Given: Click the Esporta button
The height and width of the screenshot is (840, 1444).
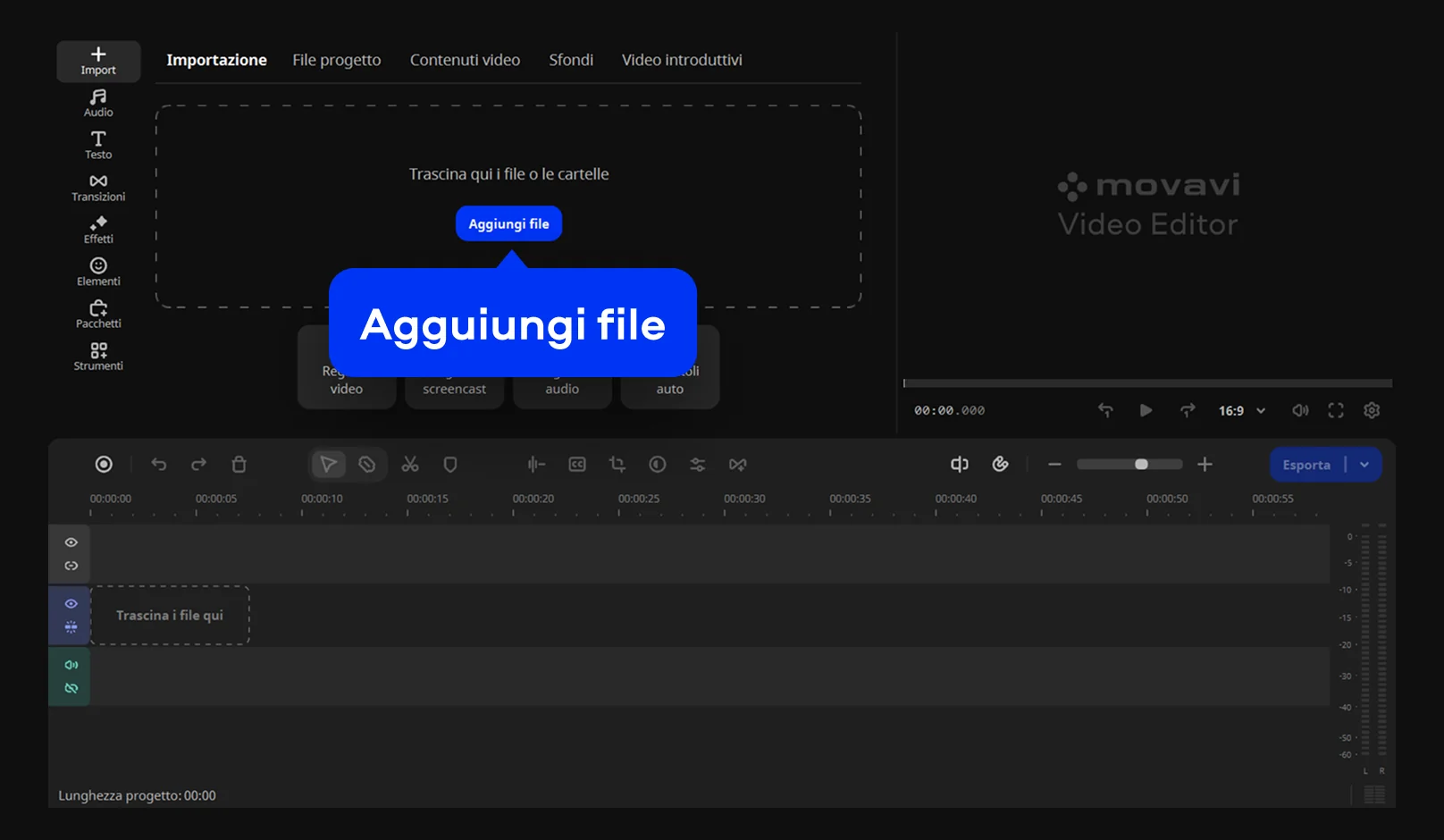Looking at the screenshot, I should (1305, 465).
